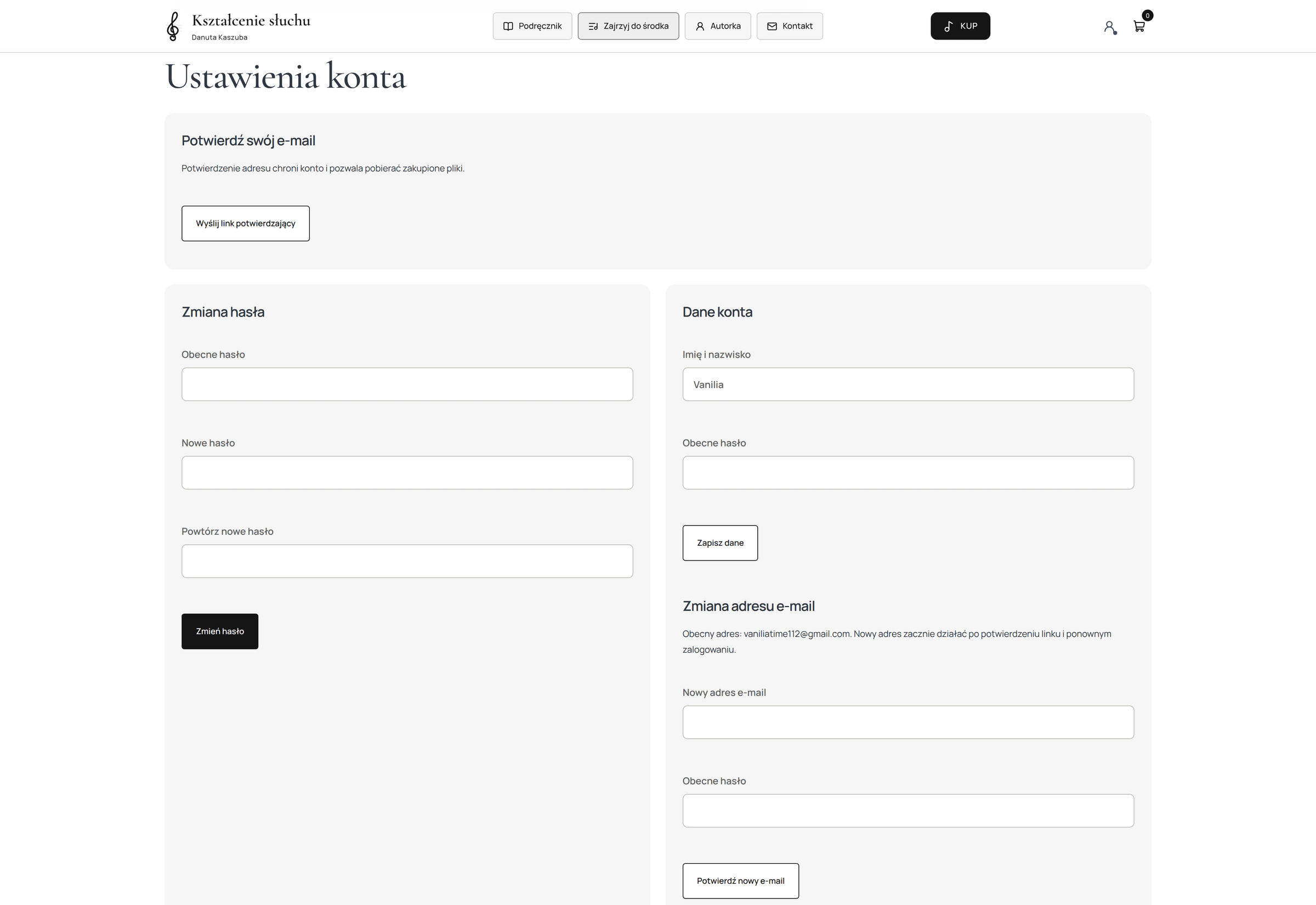
Task: Click the list icon beside Zajrzyj do środka
Action: 593,26
